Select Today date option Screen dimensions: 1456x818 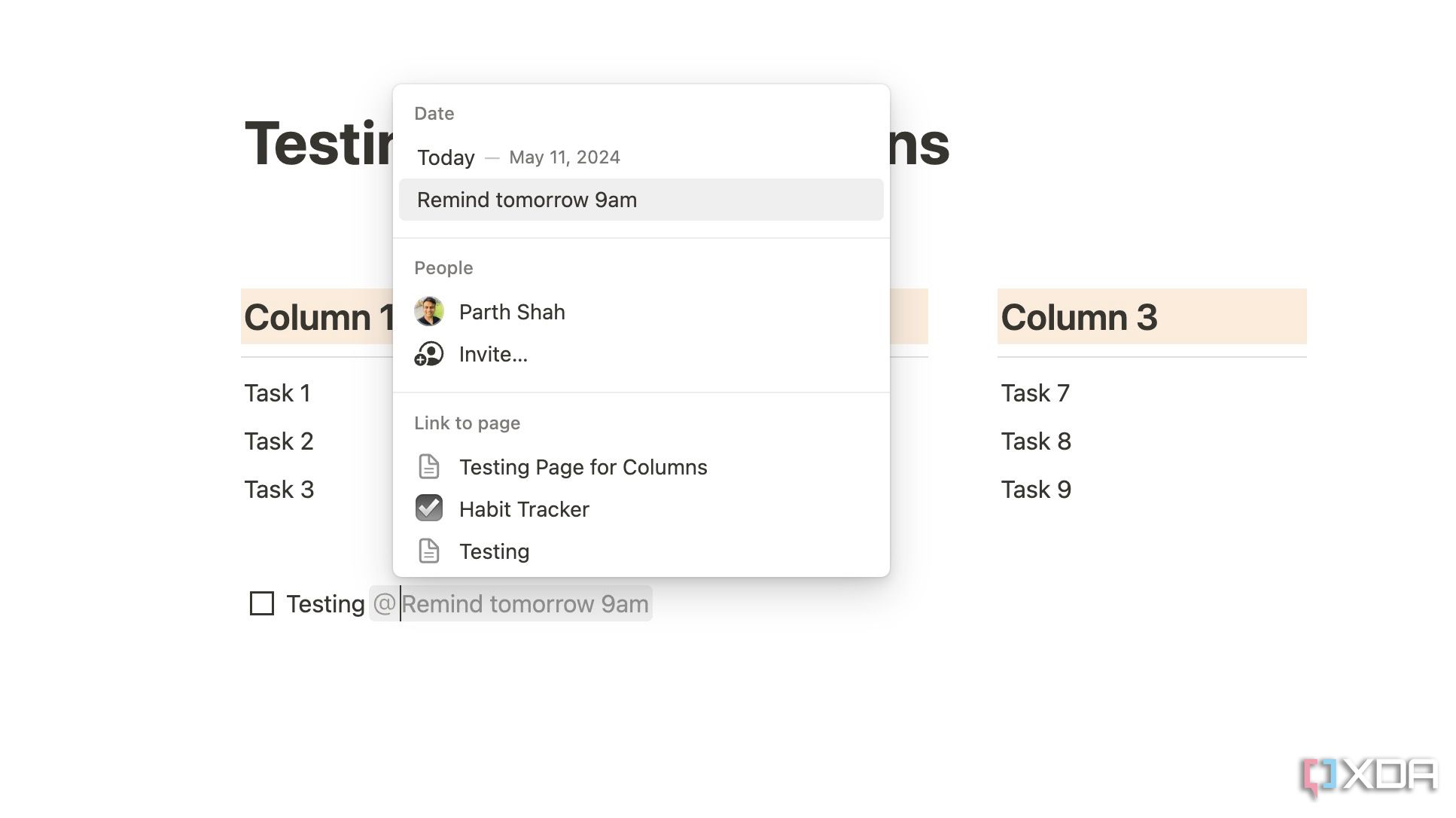[446, 157]
